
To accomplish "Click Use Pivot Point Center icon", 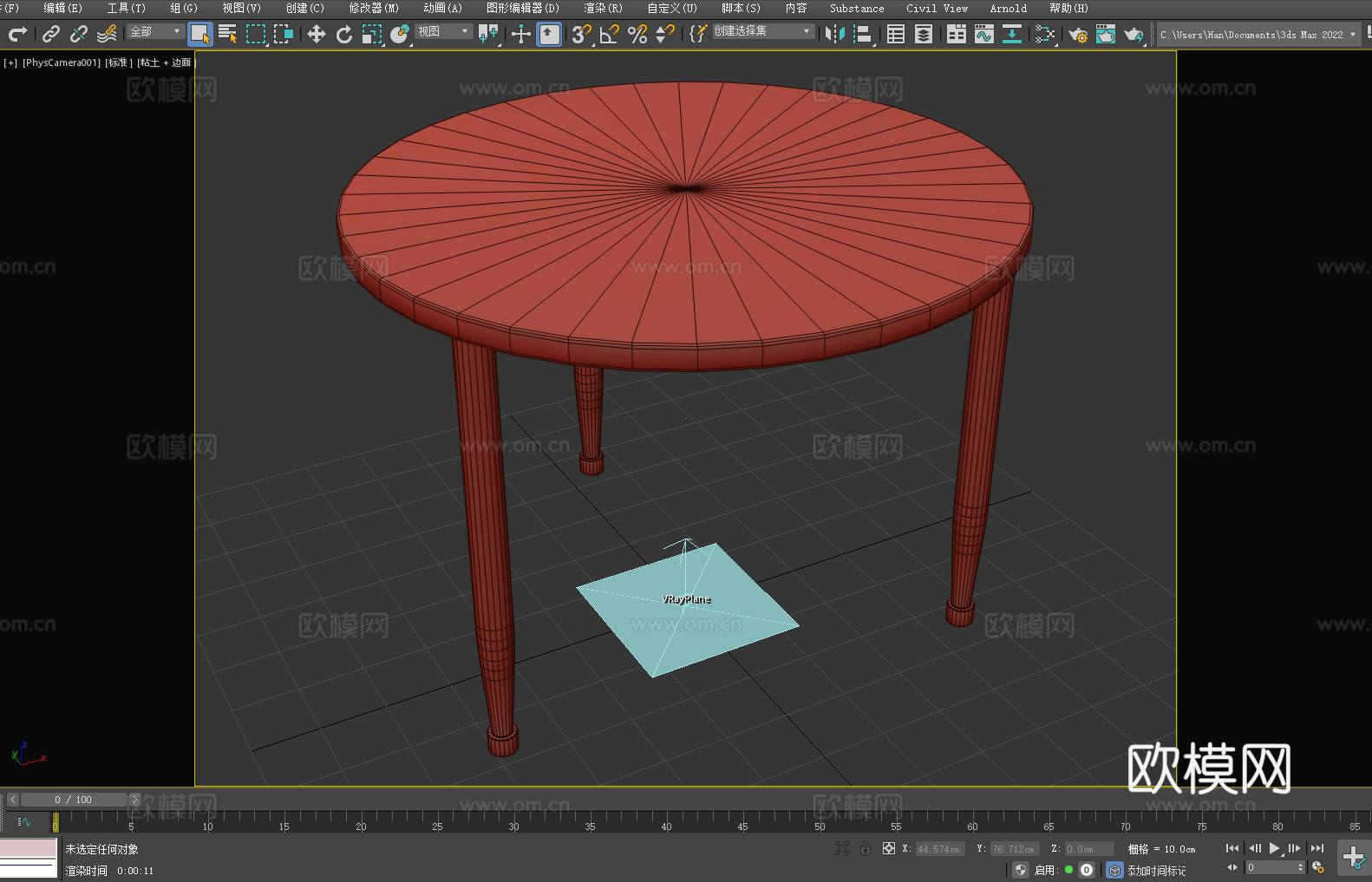I will tap(488, 34).
